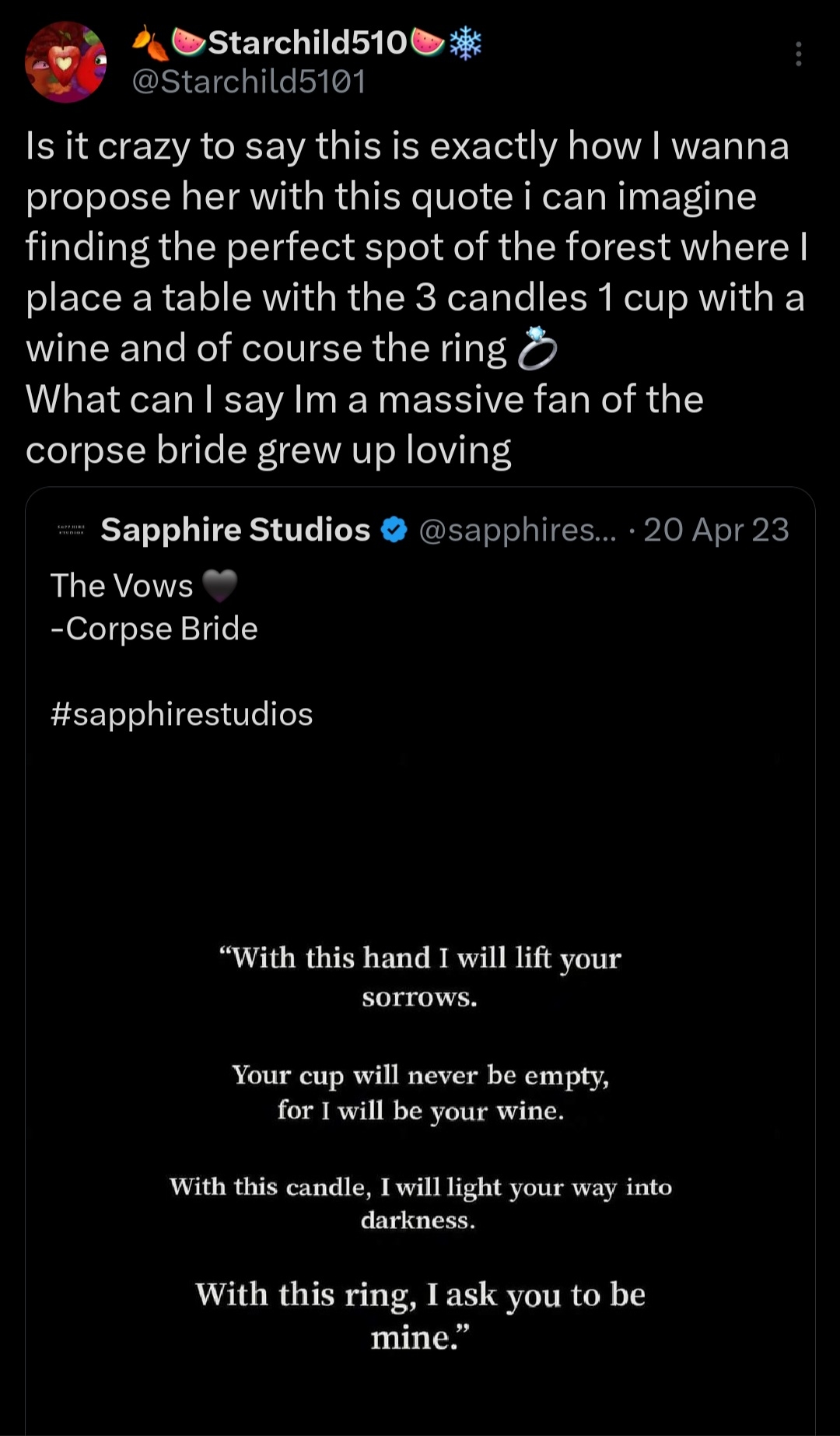This screenshot has height=1436, width=840.
Task: Tap the snowflake emoji beside the display name
Action: tap(465, 43)
